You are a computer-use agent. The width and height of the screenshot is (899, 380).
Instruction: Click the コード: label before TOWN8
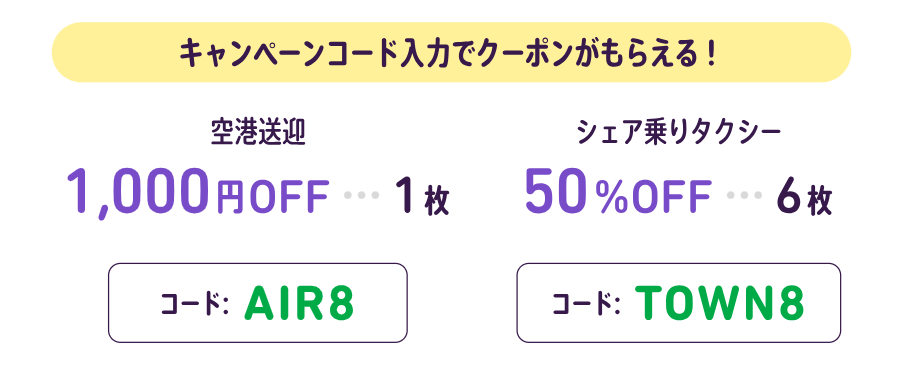click(587, 305)
